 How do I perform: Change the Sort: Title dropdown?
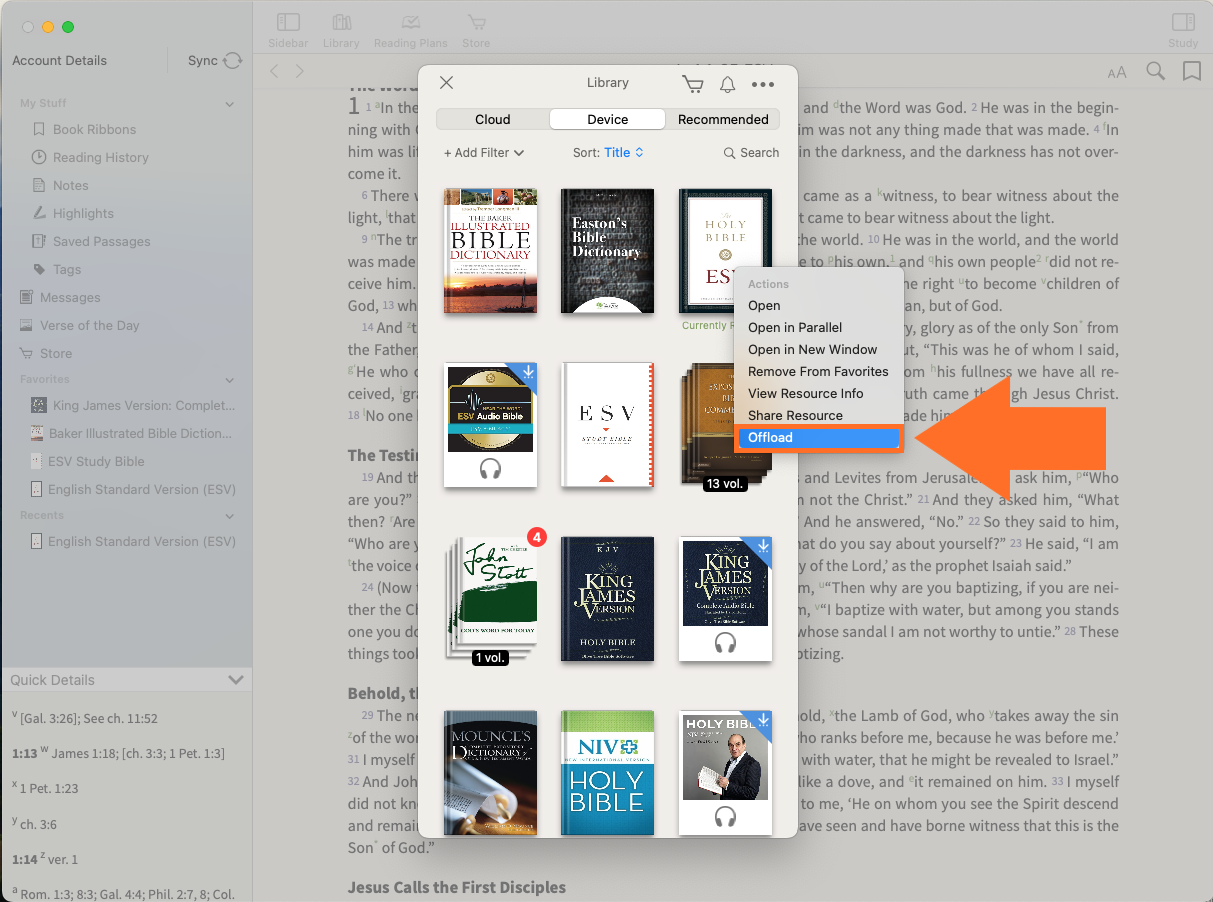click(608, 153)
